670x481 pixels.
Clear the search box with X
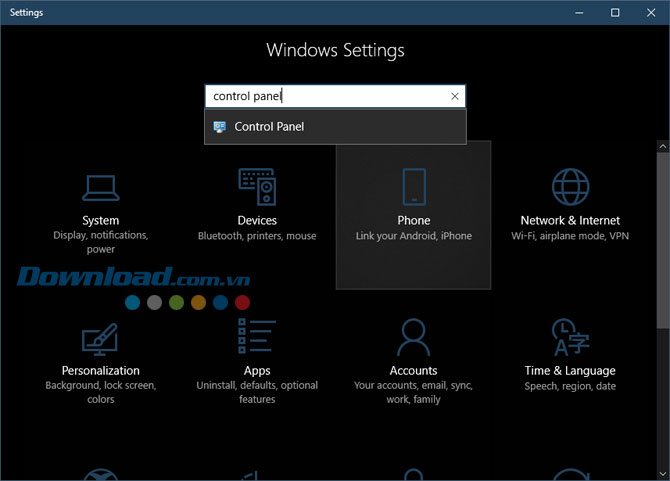coord(455,97)
